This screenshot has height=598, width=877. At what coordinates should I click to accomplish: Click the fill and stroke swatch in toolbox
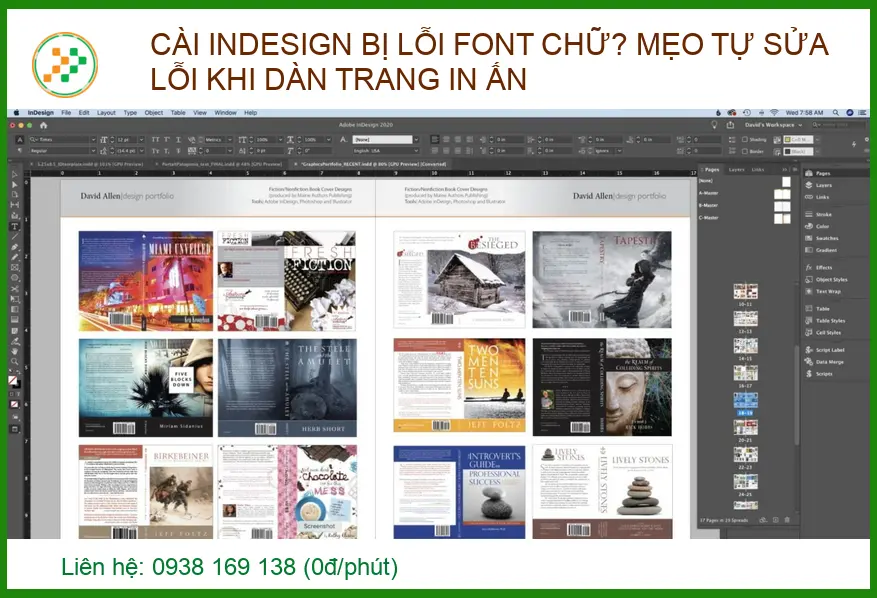point(15,382)
